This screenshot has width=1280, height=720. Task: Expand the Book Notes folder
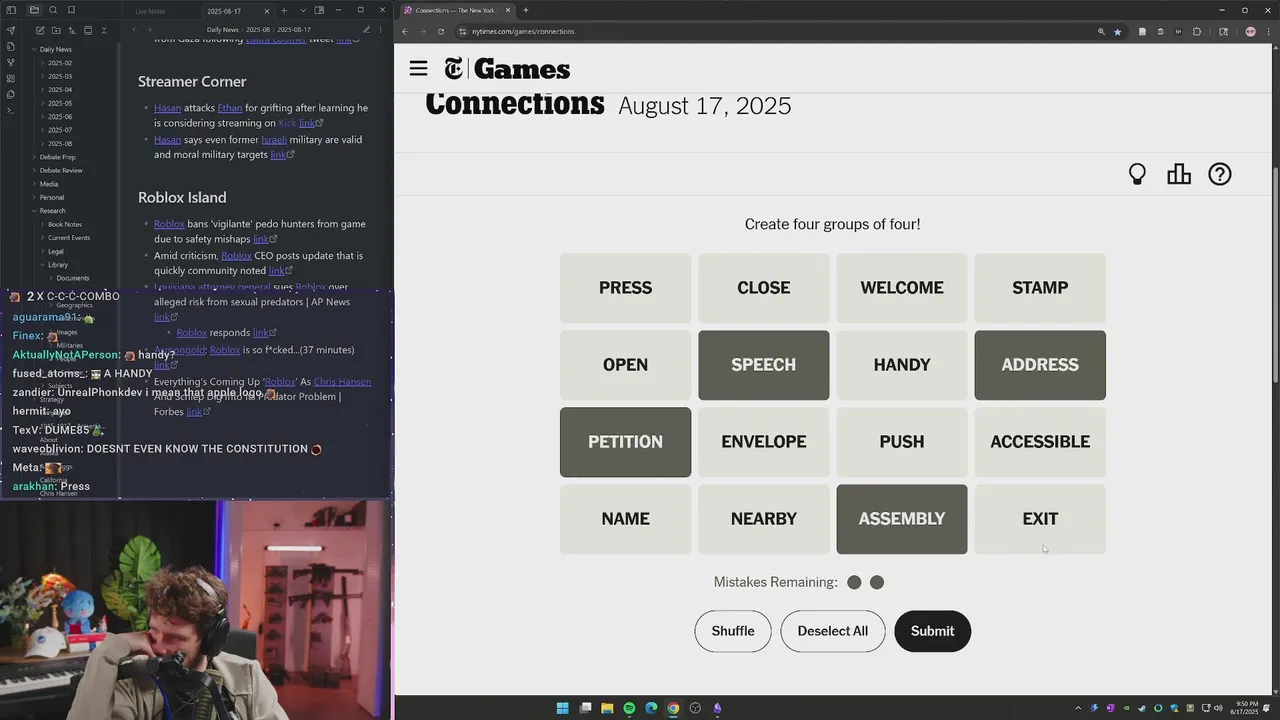[65, 224]
